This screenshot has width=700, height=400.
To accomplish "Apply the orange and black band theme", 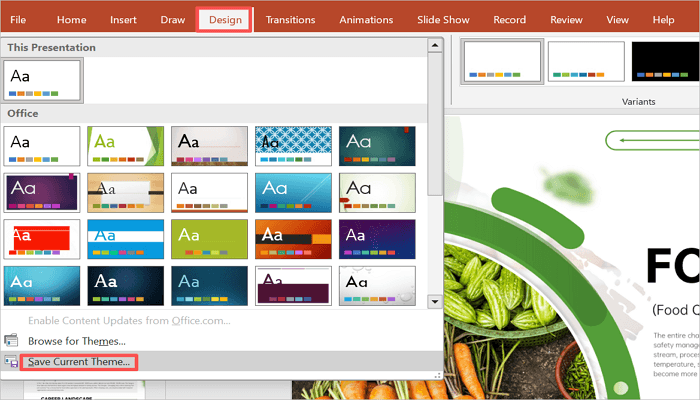I will coord(293,239).
